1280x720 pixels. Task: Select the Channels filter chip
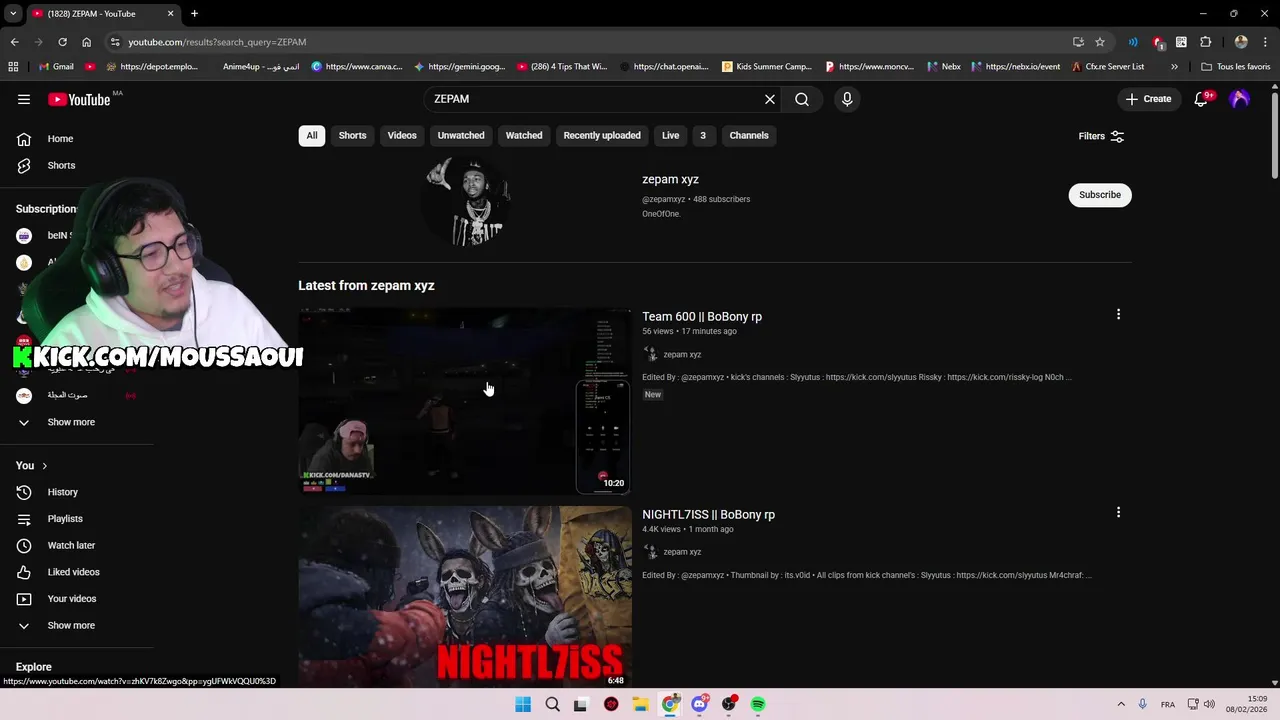(x=749, y=136)
